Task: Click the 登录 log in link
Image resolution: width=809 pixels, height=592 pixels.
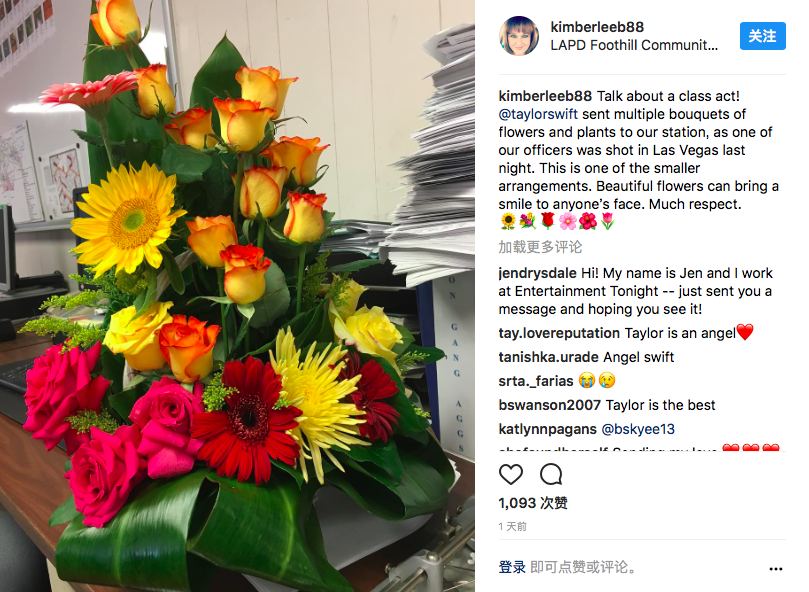Action: tap(512, 567)
